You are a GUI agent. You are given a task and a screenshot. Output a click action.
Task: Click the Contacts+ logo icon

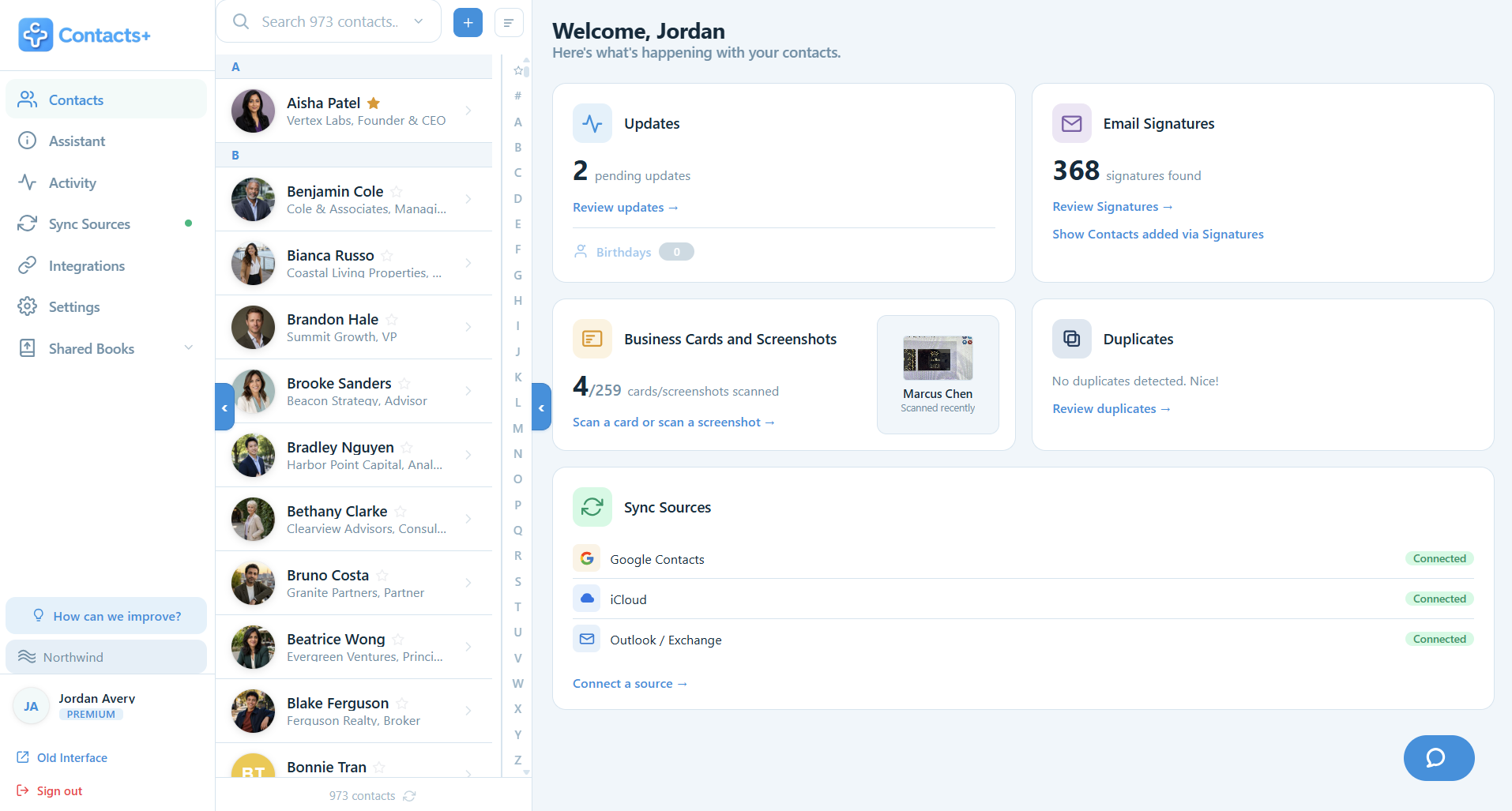click(36, 35)
